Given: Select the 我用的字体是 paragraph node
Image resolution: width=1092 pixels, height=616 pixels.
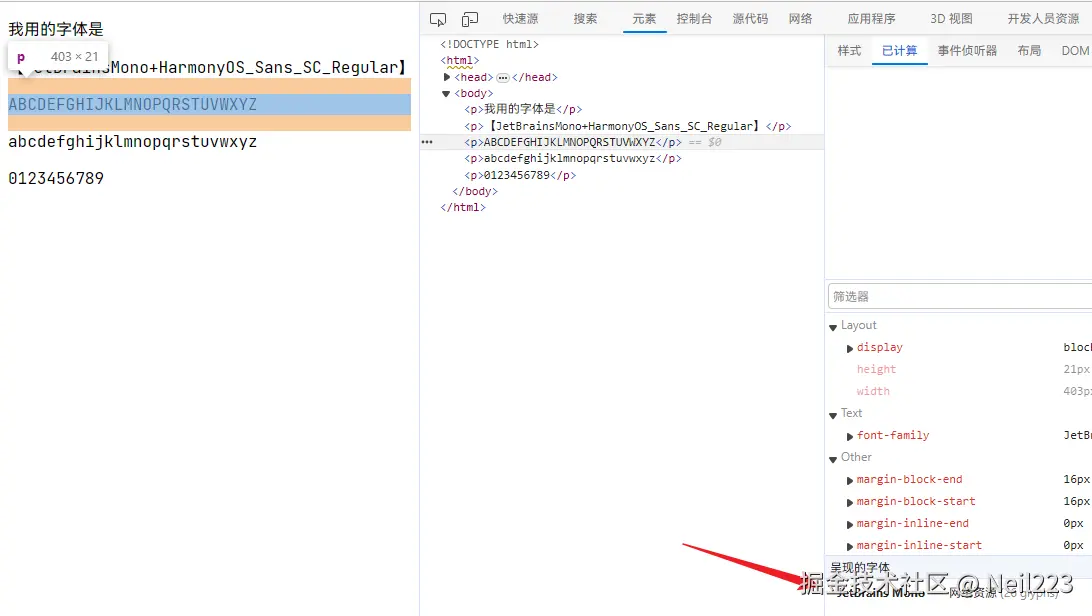Looking at the screenshot, I should [x=523, y=109].
